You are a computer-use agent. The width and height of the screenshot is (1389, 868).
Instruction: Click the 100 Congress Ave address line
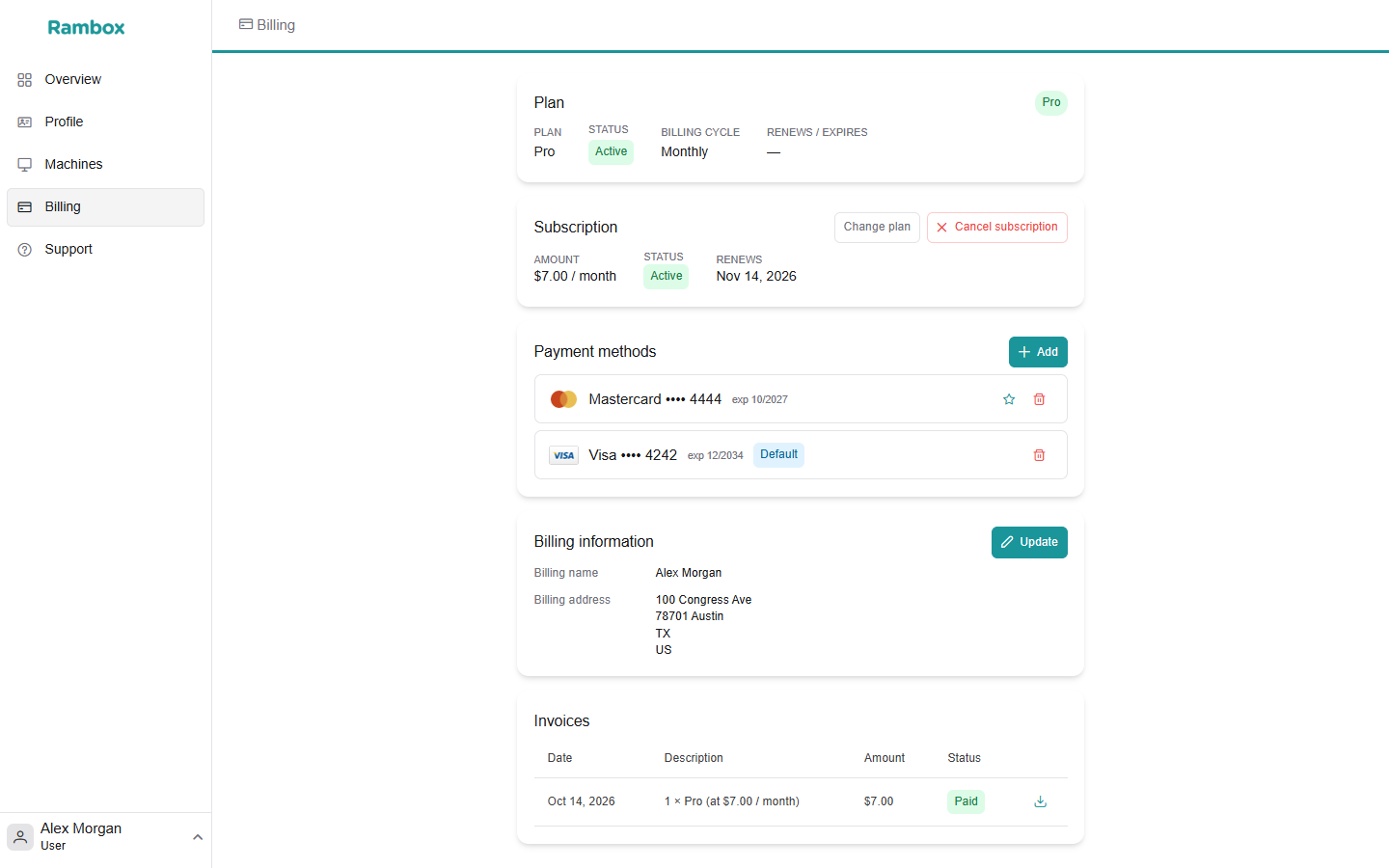click(703, 600)
